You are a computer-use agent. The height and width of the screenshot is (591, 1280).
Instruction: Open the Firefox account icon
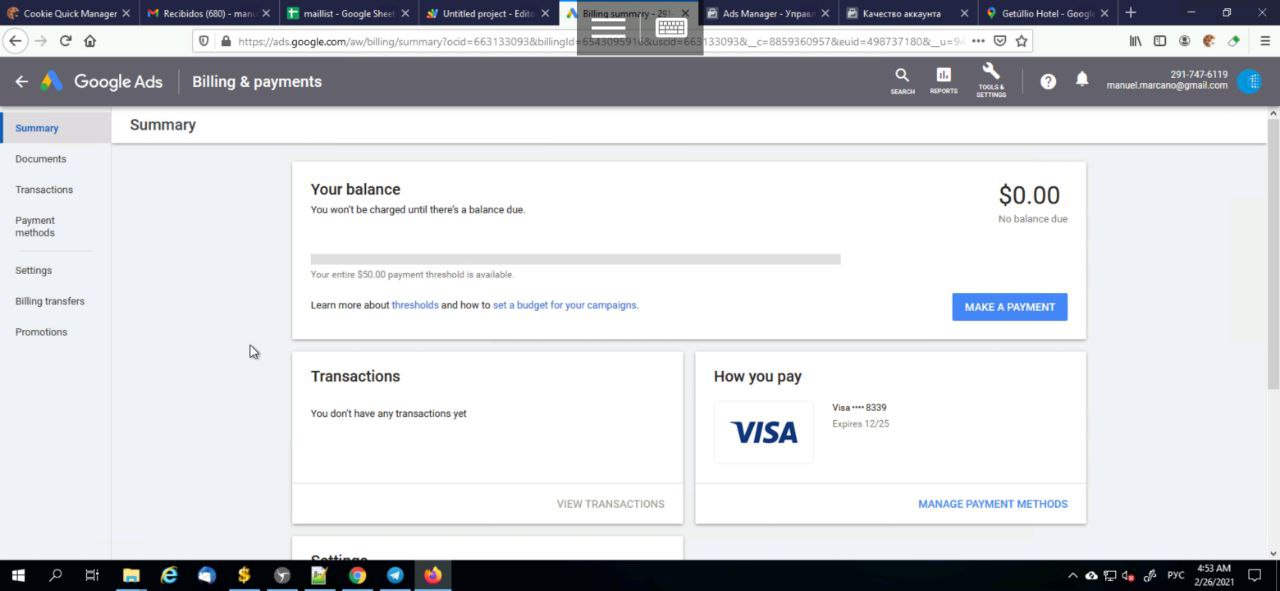click(1184, 41)
